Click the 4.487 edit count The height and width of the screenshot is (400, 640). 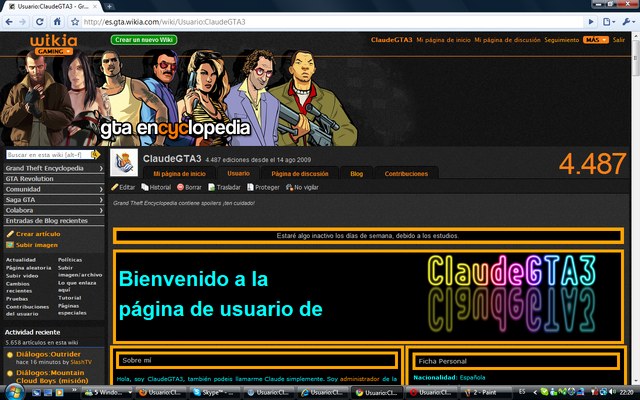(592, 164)
